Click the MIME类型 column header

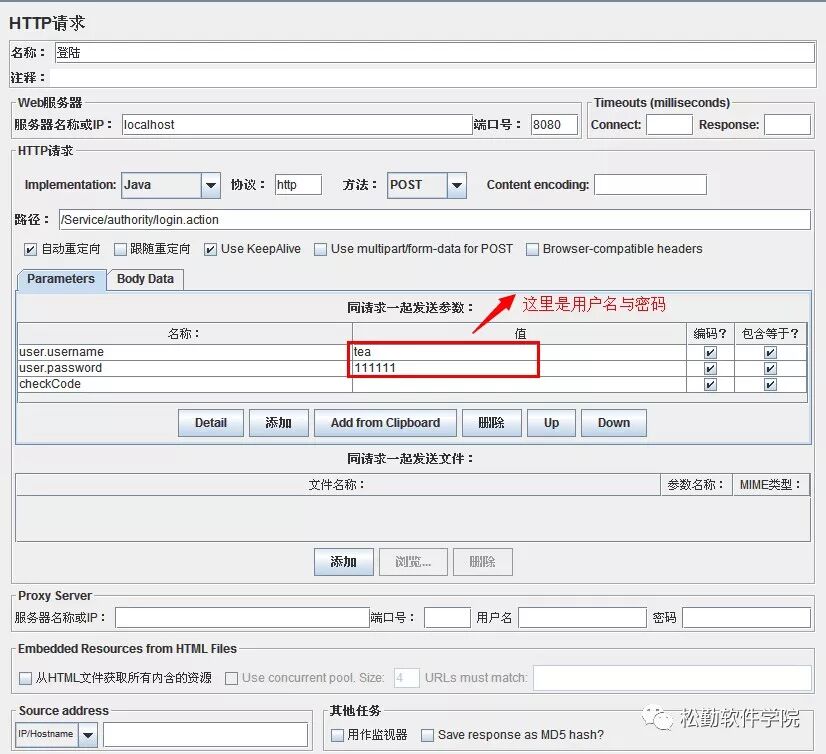point(771,485)
